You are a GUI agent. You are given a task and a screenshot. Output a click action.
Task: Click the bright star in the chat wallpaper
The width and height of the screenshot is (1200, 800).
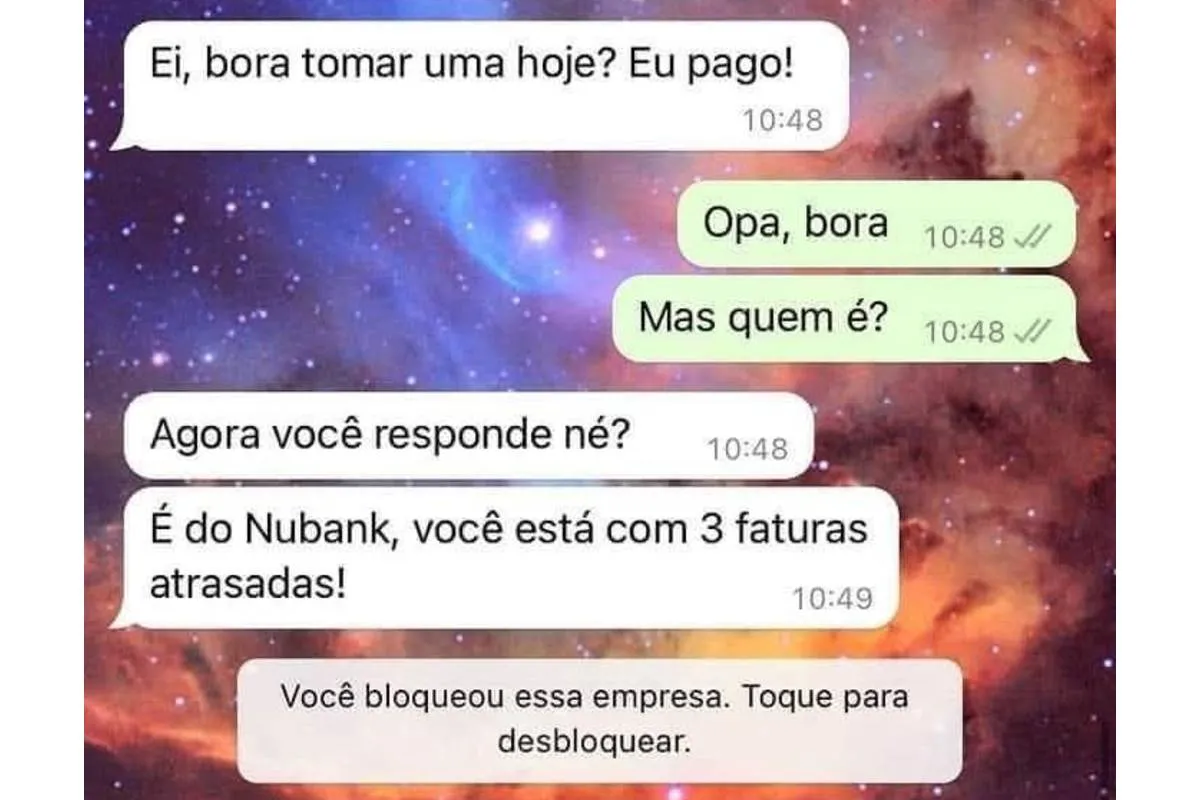point(539,231)
